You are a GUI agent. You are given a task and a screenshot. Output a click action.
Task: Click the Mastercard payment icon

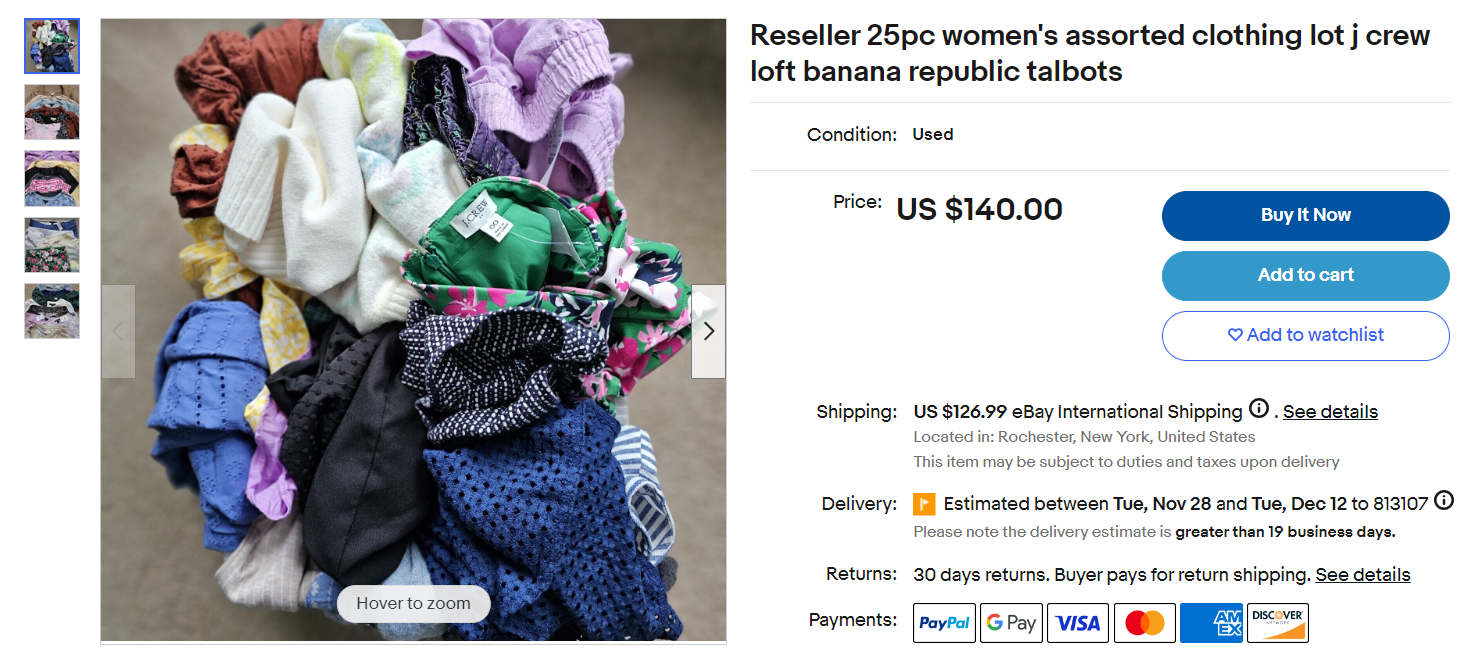tap(1144, 623)
